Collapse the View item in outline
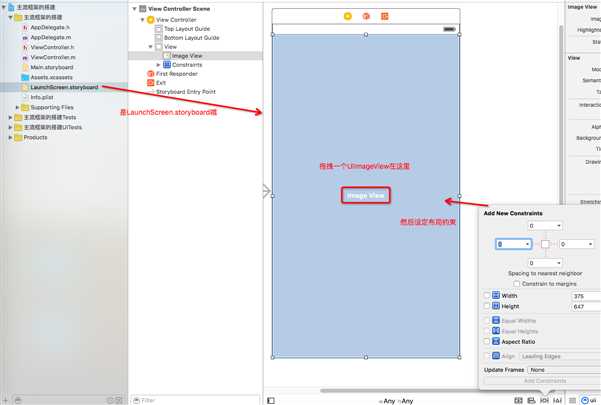This screenshot has height=405, width=601. (x=151, y=47)
